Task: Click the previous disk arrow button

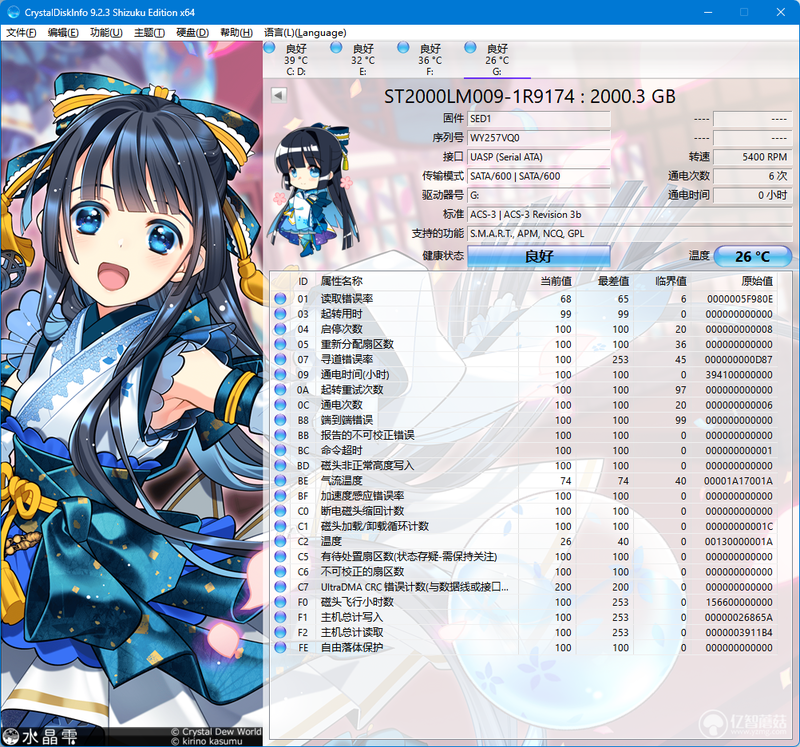Action: pos(279,95)
